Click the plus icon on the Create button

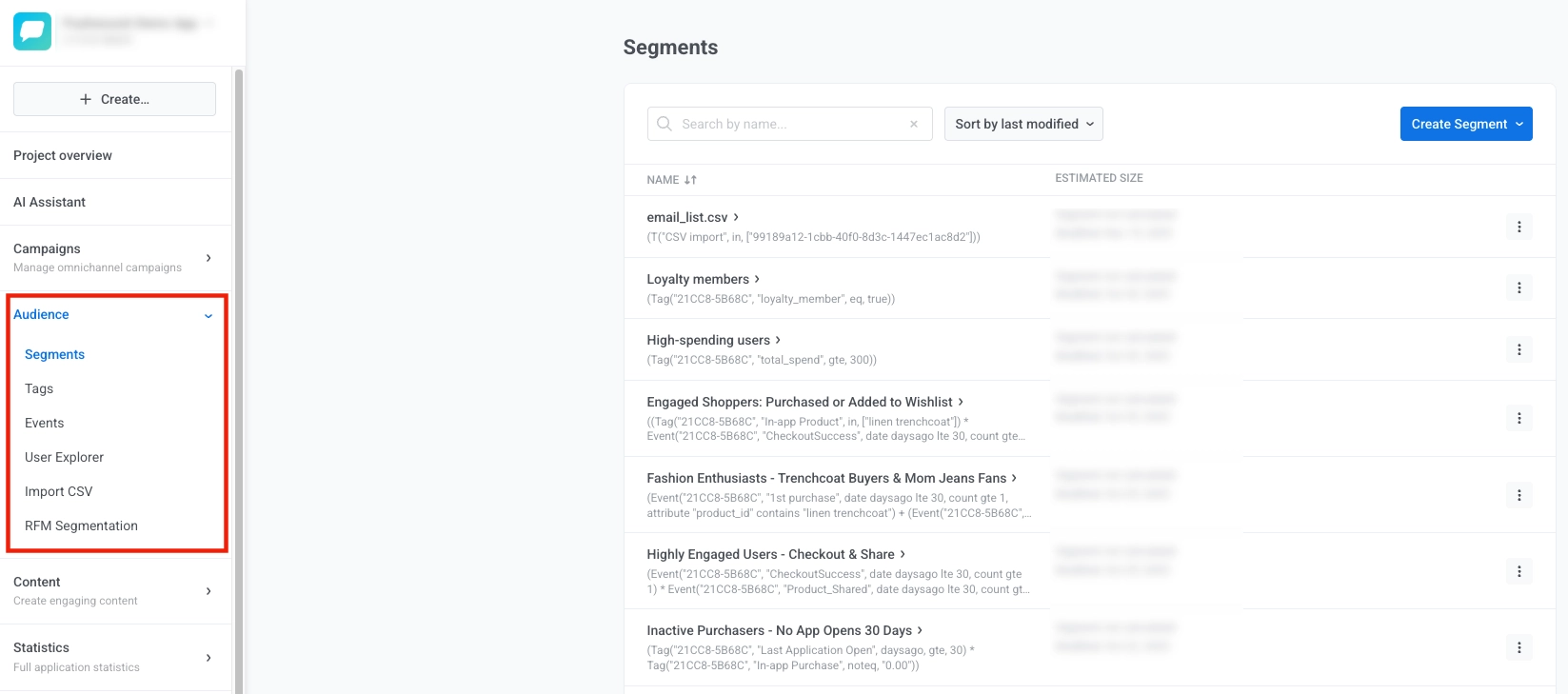pyautogui.click(x=86, y=99)
